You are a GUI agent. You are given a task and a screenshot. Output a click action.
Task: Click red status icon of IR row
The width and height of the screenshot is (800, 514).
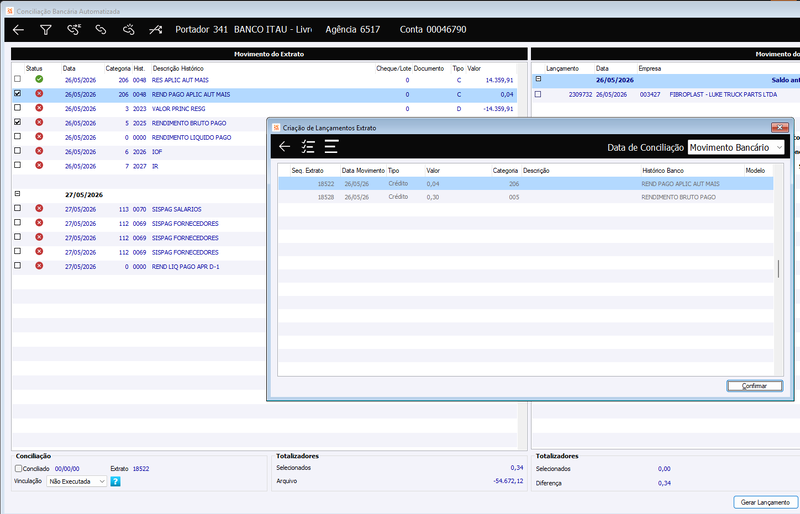coord(39,165)
